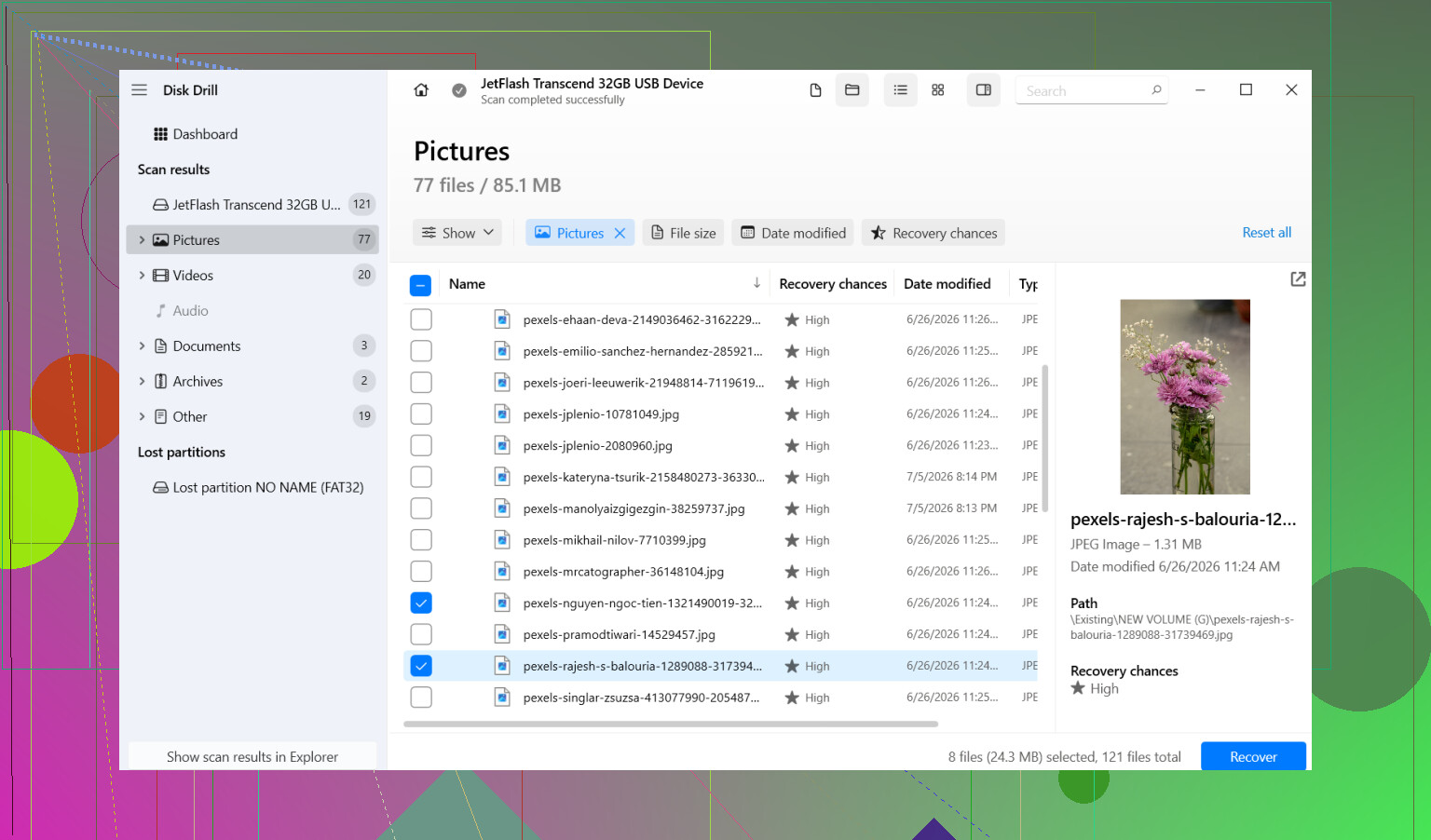The height and width of the screenshot is (840, 1431).
Task: Click the vertical scrollbar of file list
Action: [x=1045, y=438]
